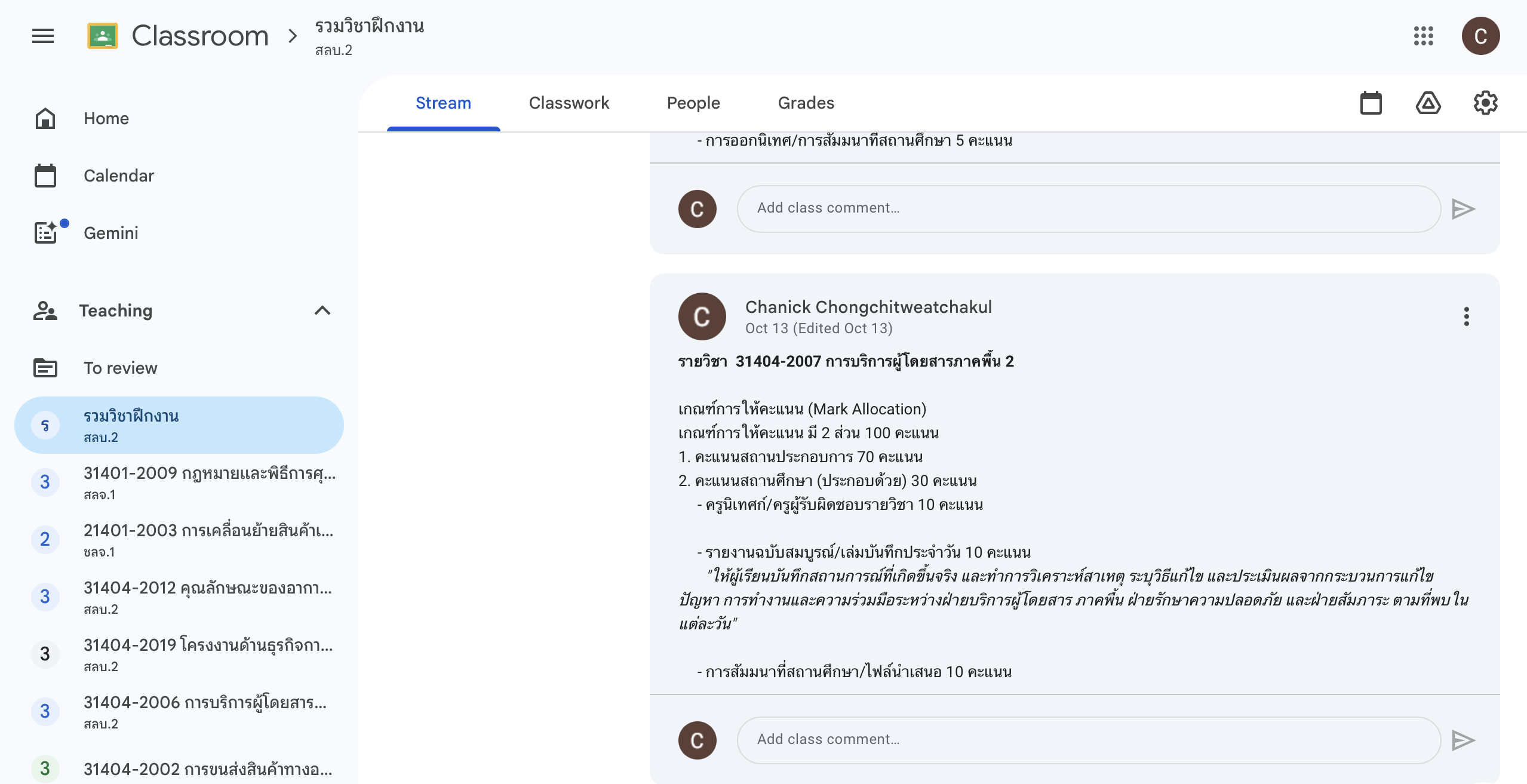1527x784 pixels.
Task: Click class badge for 31401-2009
Action: coord(45,482)
